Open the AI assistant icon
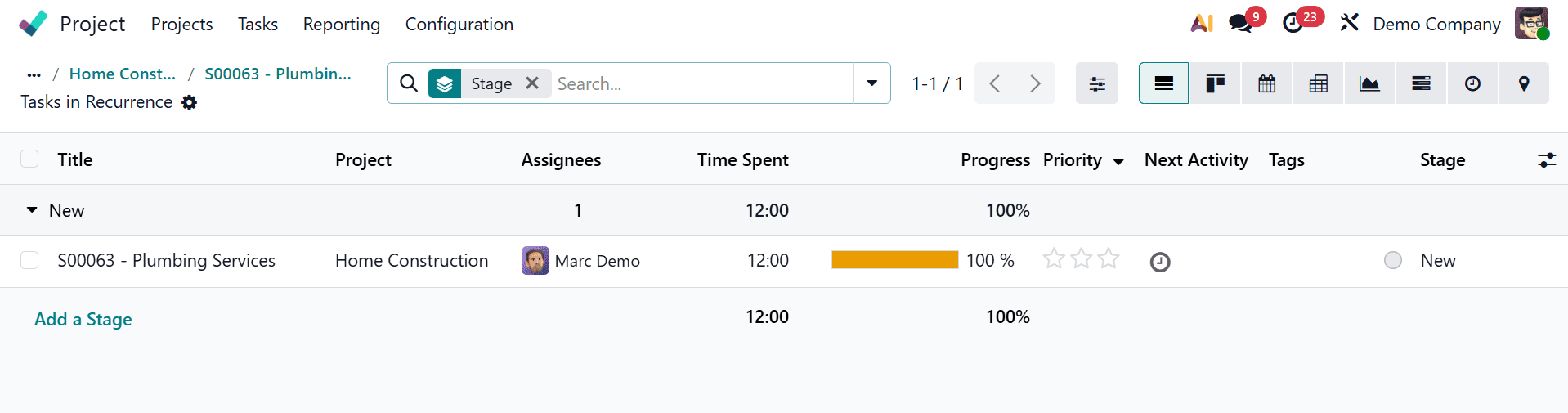 1202,24
